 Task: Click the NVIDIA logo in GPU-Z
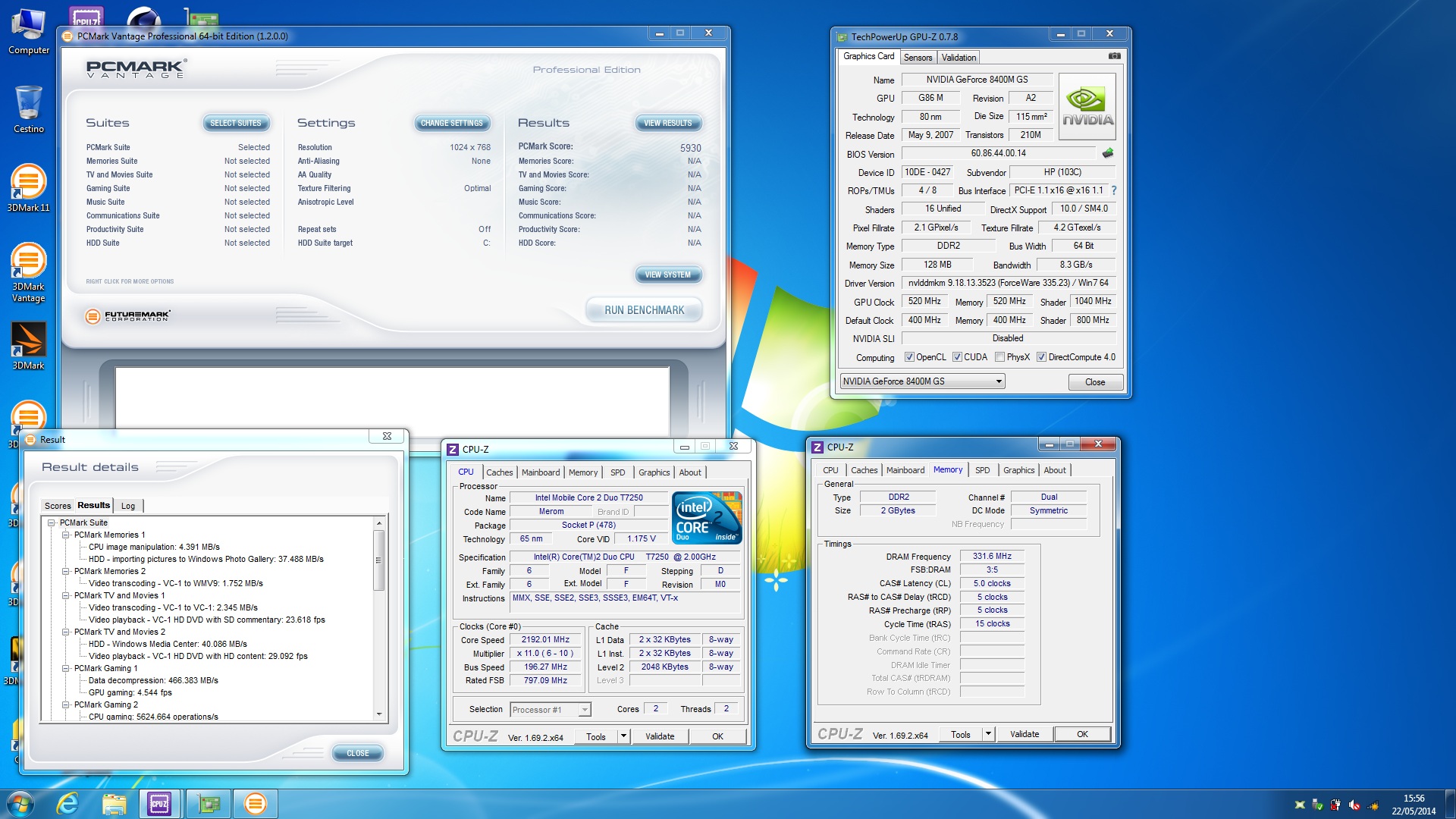pos(1087,106)
